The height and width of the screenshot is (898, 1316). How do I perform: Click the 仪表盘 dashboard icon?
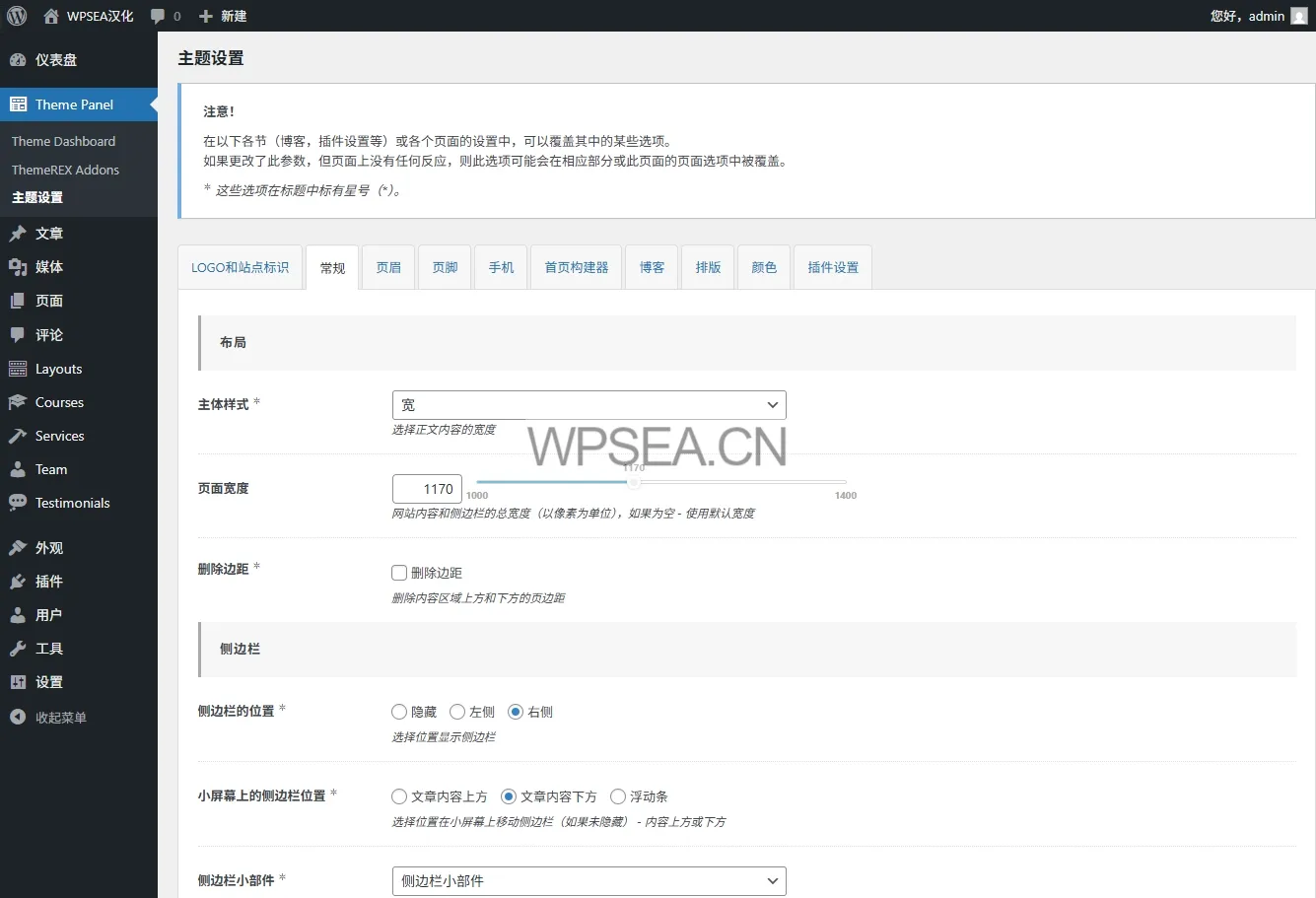pyautogui.click(x=18, y=60)
